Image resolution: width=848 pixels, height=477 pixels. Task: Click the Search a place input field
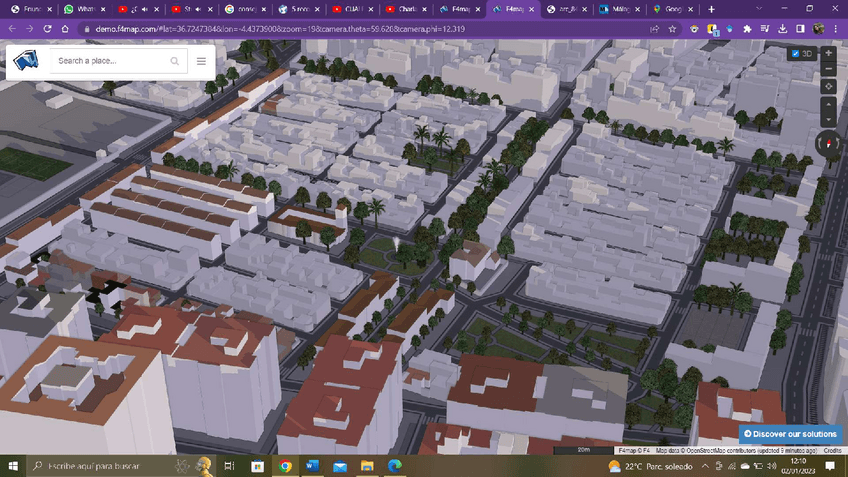click(x=110, y=61)
